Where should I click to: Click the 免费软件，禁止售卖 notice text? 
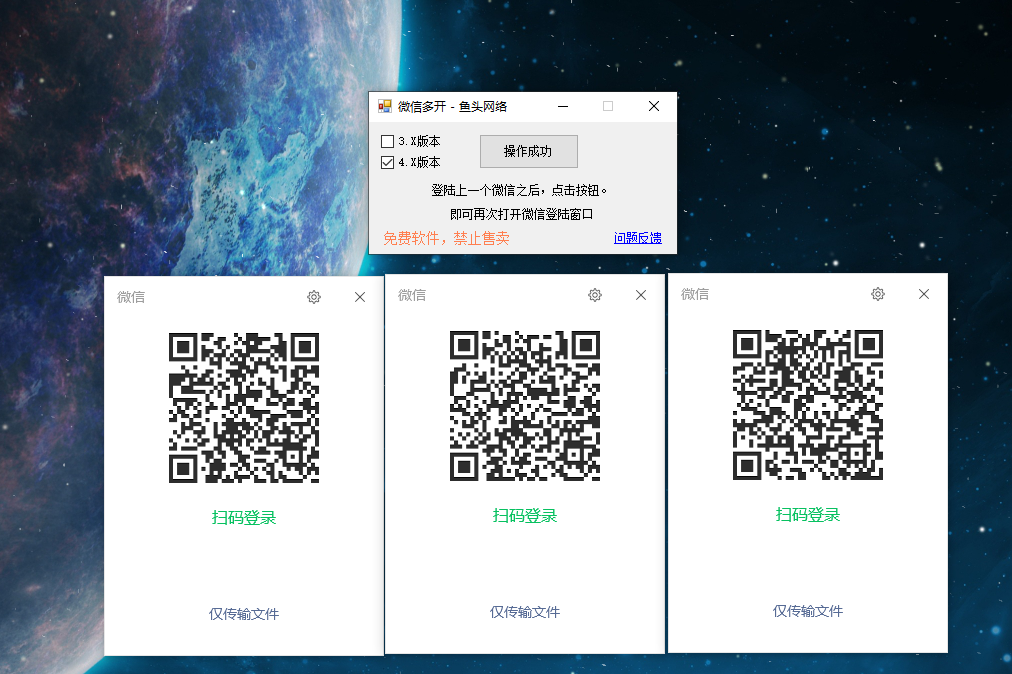pos(447,238)
